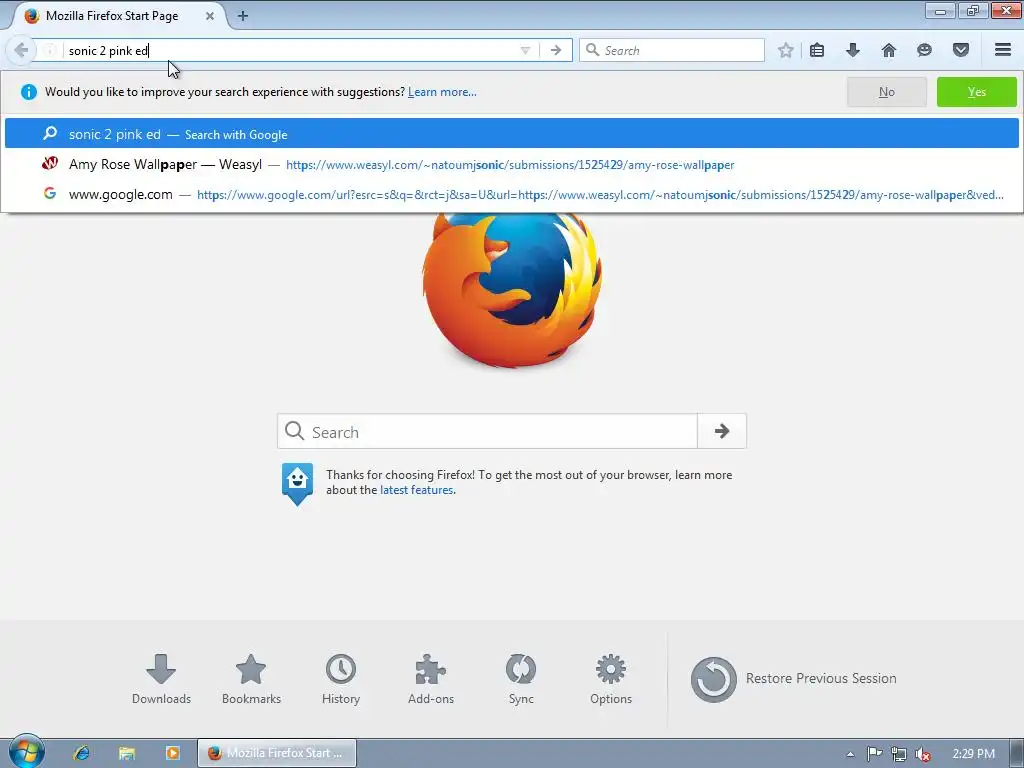
Task: Open a new tab with plus button
Action: click(242, 16)
